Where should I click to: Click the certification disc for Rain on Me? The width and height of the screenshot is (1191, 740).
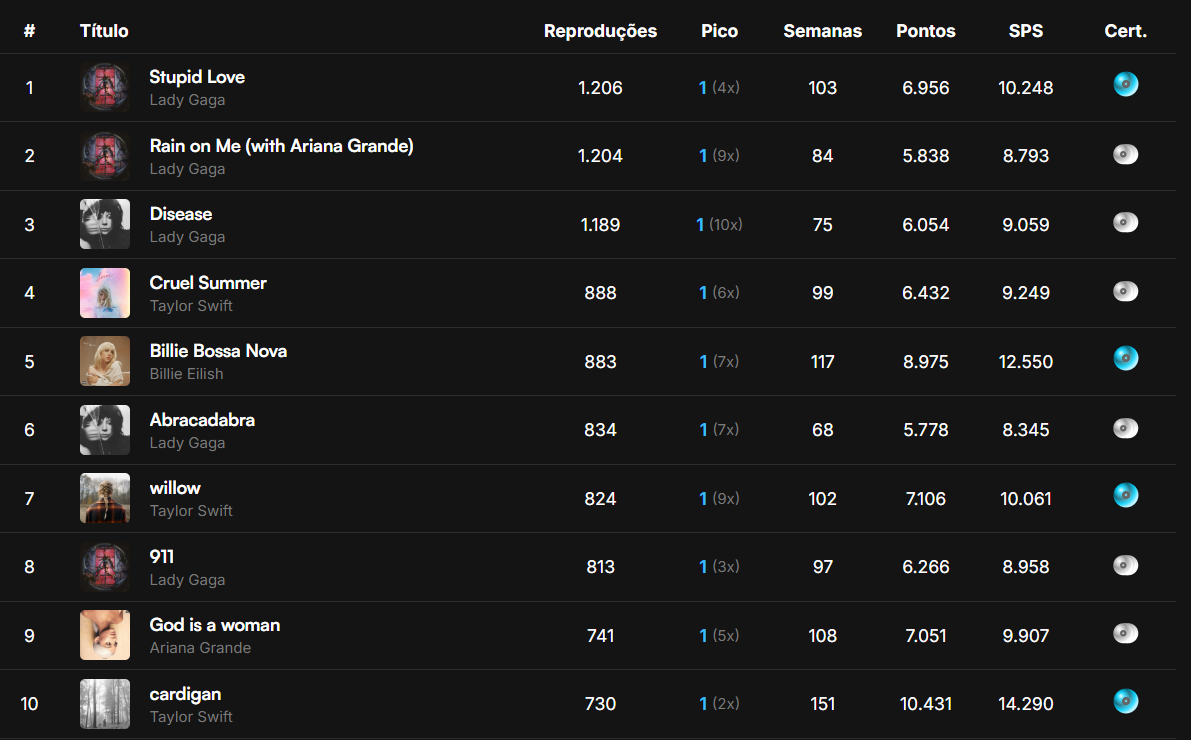[x=1126, y=154]
